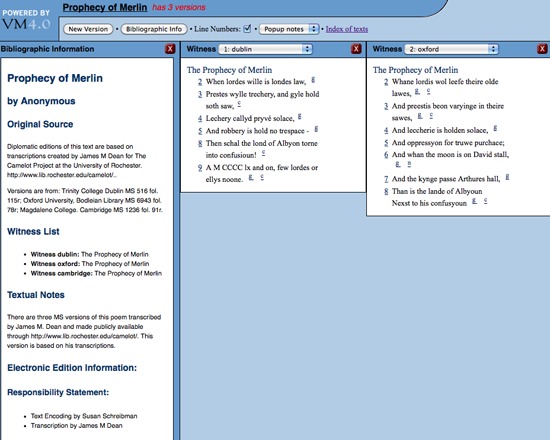Viewport: 550px width, 440px height.
Task: Select line 'When lordes wille is londes law,'
Action: click(x=256, y=82)
